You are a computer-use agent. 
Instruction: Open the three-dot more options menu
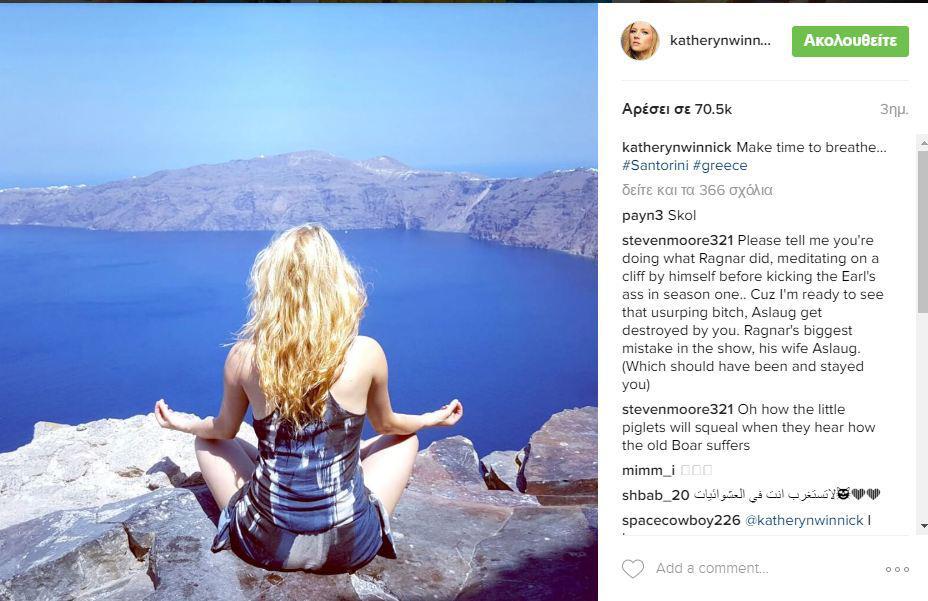point(897,569)
